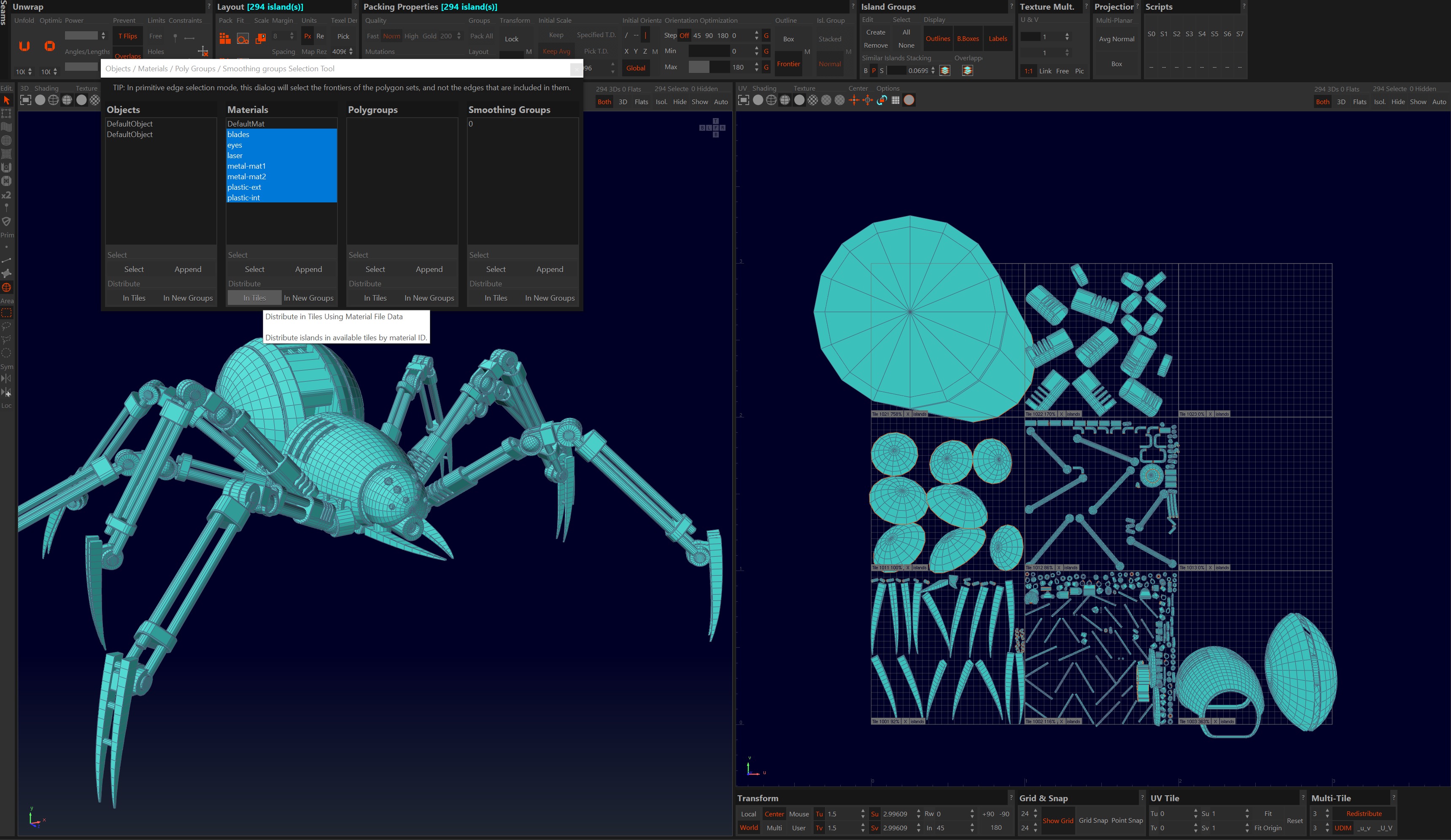The image size is (1451, 840).
Task: Click the x2 tool icon in left sidebar
Action: click(x=7, y=195)
